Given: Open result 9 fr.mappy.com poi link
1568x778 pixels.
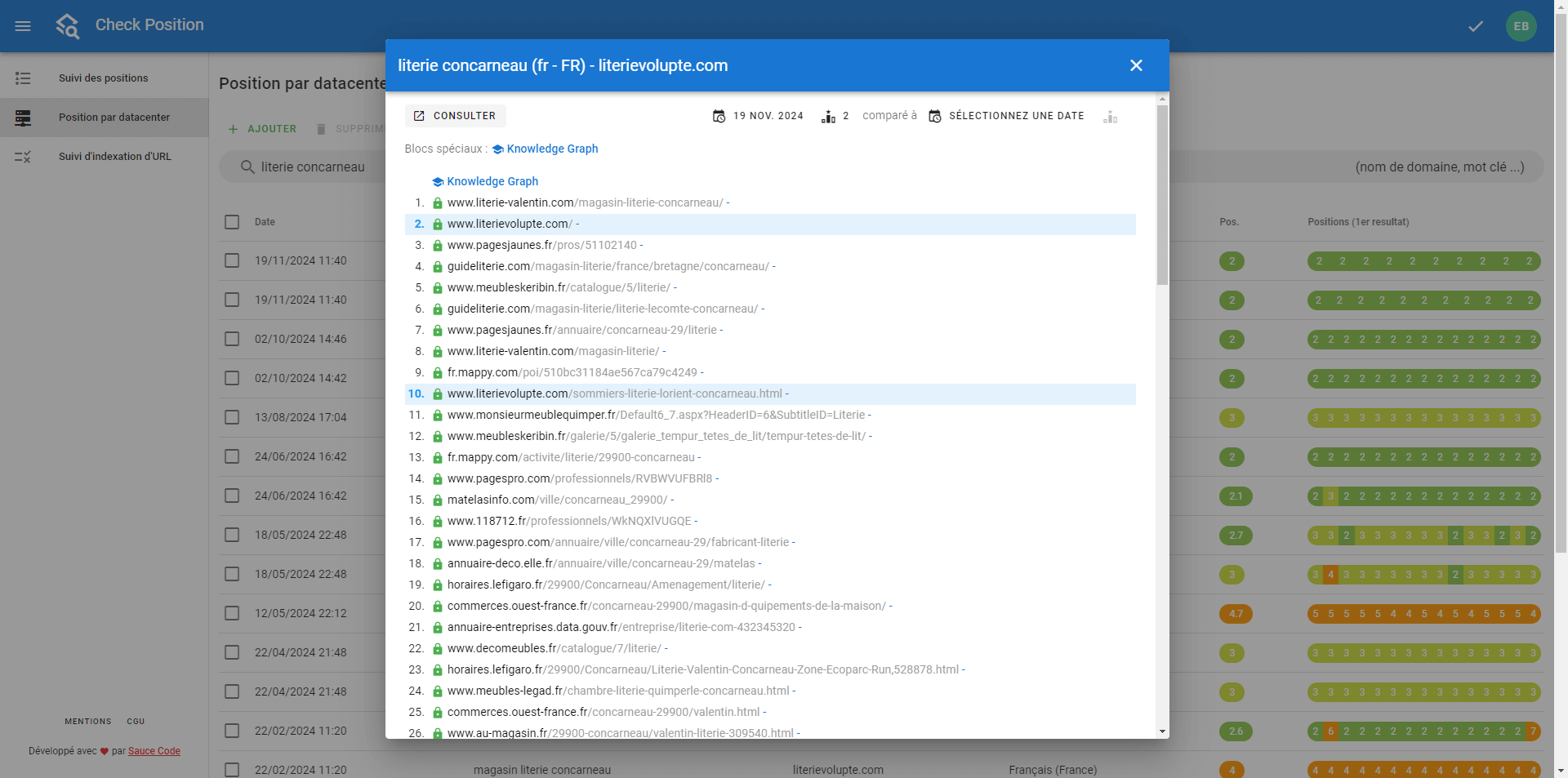Looking at the screenshot, I should coord(572,372).
